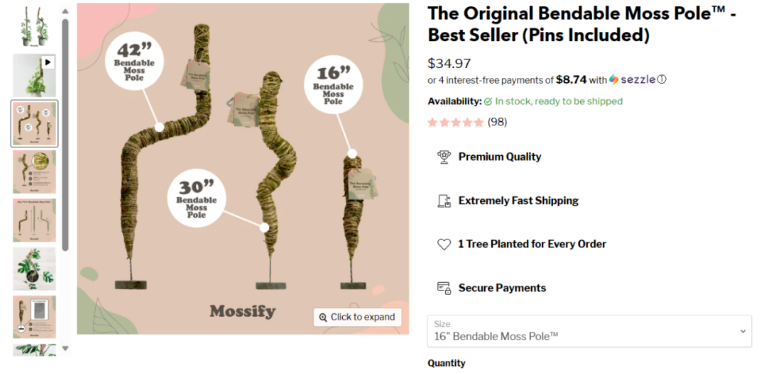Click the chevron on the Size selector
Viewport: 762px width, 374px height.
point(743,331)
